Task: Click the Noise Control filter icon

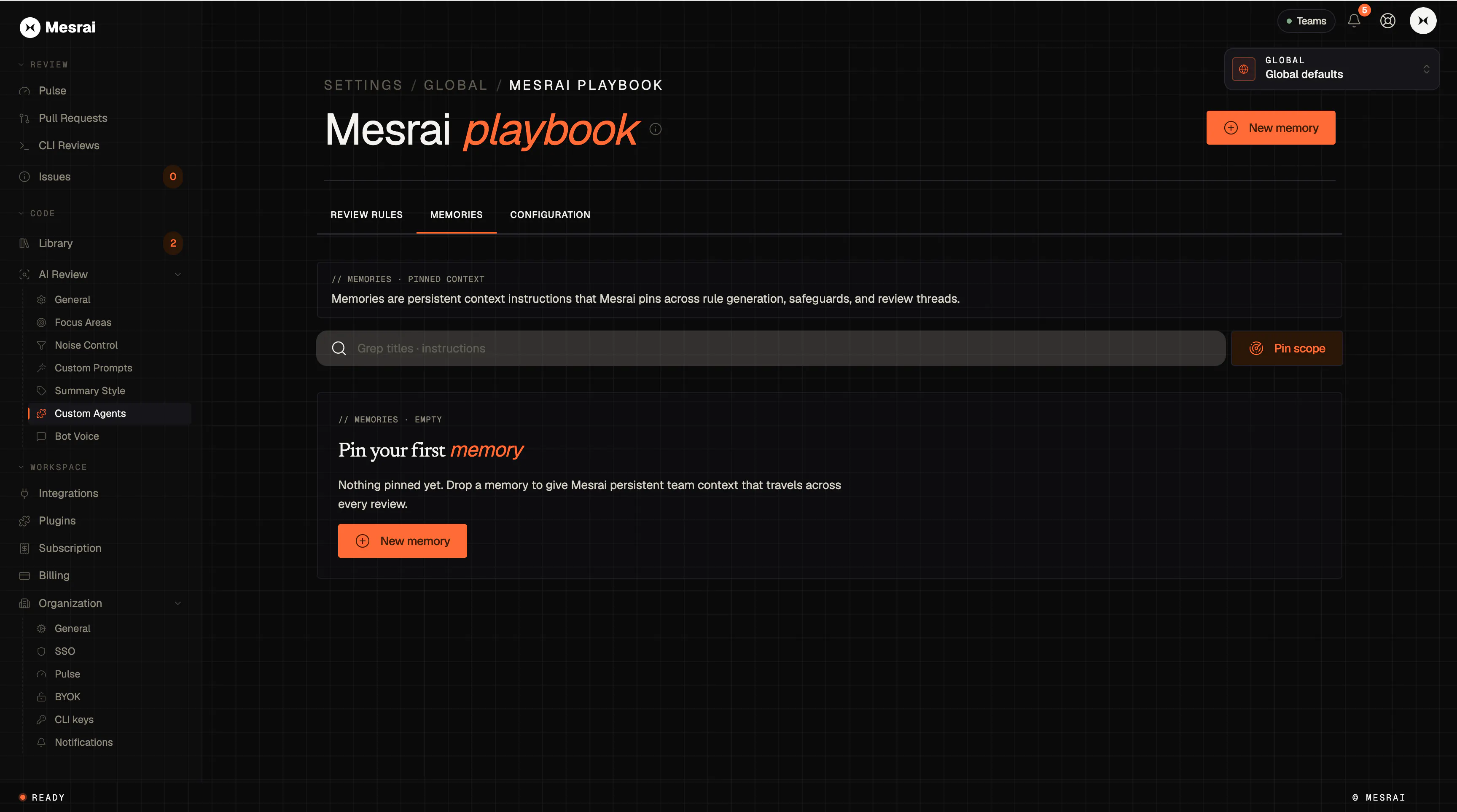Action: coord(41,345)
